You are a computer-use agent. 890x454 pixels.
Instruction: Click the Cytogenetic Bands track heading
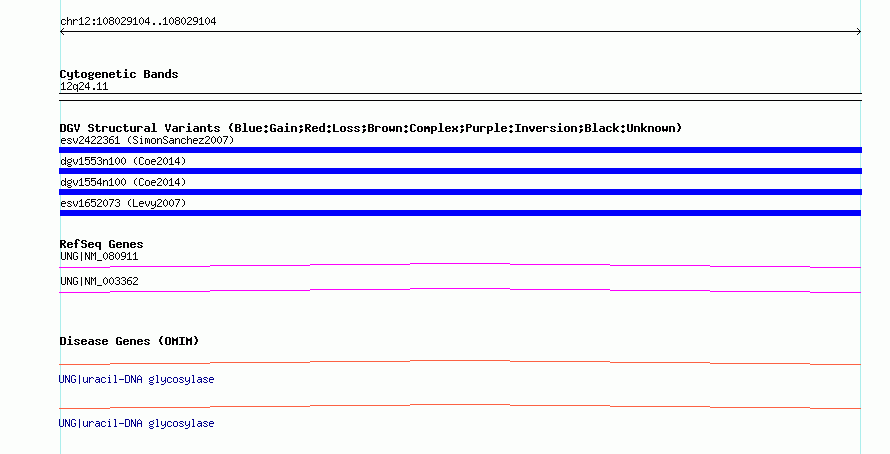point(119,74)
